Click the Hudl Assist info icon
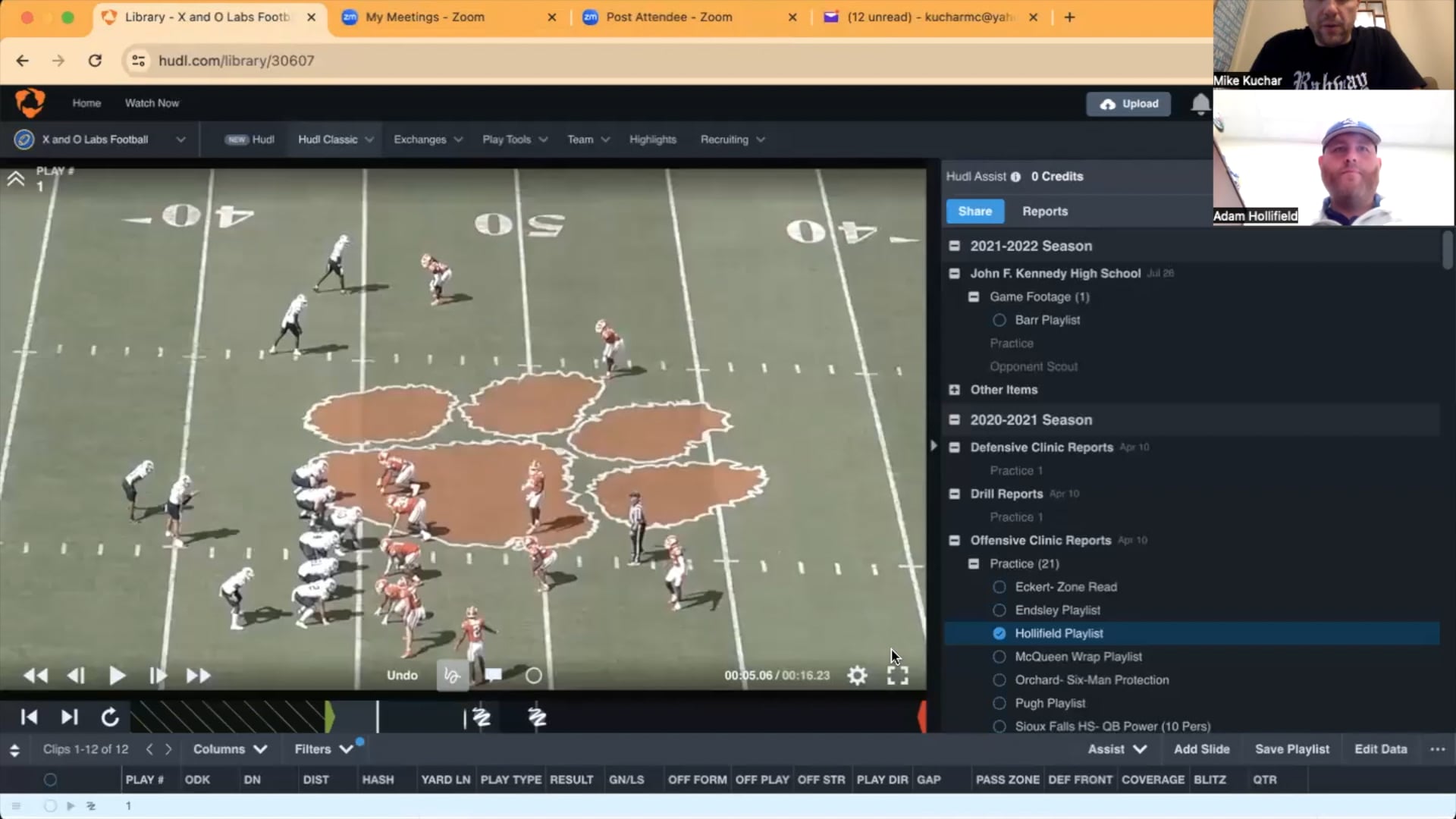The height and width of the screenshot is (819, 1456). (x=1015, y=177)
